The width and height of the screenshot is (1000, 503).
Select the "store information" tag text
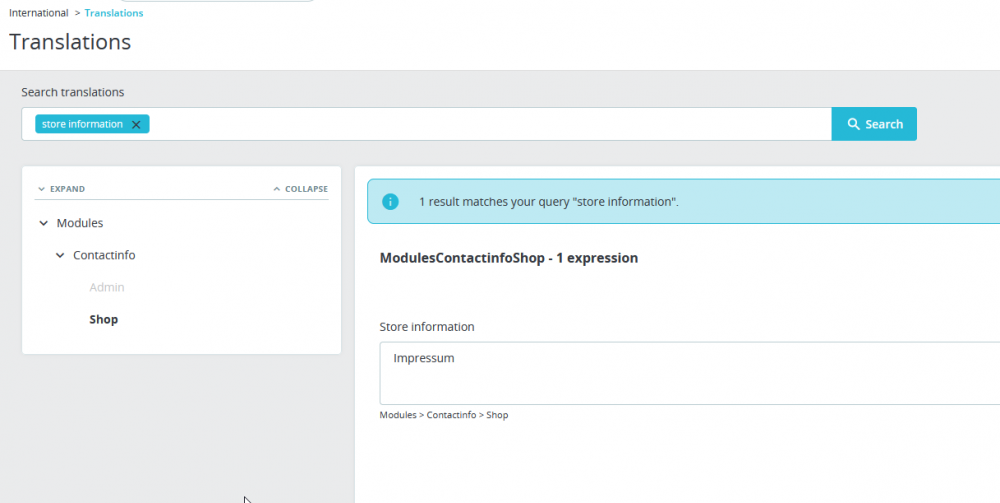click(x=82, y=124)
